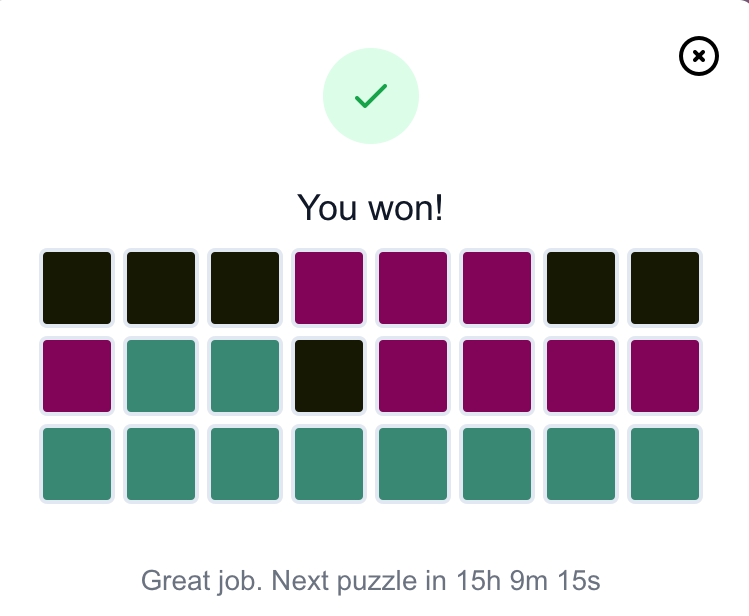Viewport: 749px width, 616px height.
Task: Click the green checkmark success icon
Action: (371, 96)
